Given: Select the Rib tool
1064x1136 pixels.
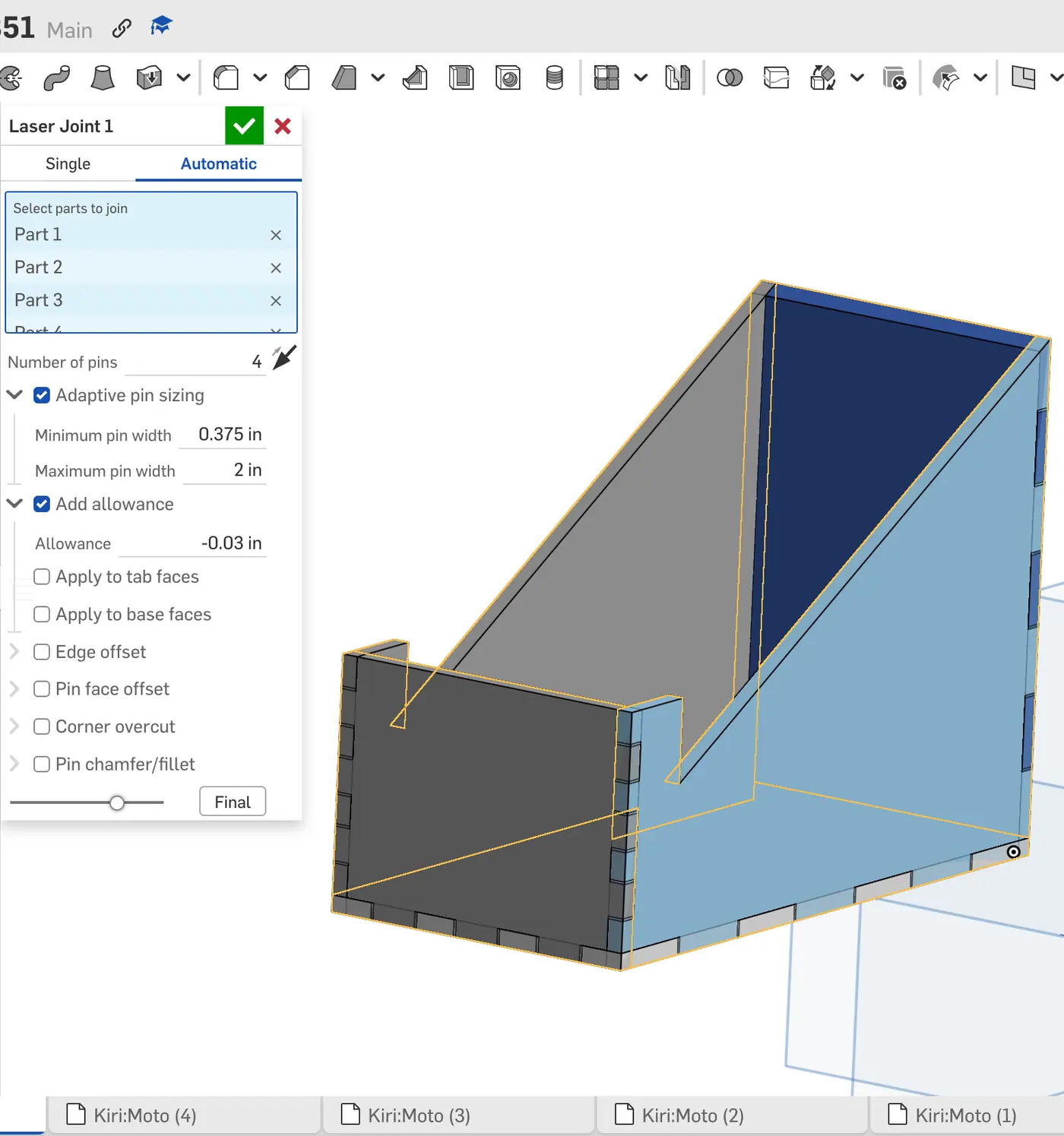Looking at the screenshot, I should tap(415, 78).
